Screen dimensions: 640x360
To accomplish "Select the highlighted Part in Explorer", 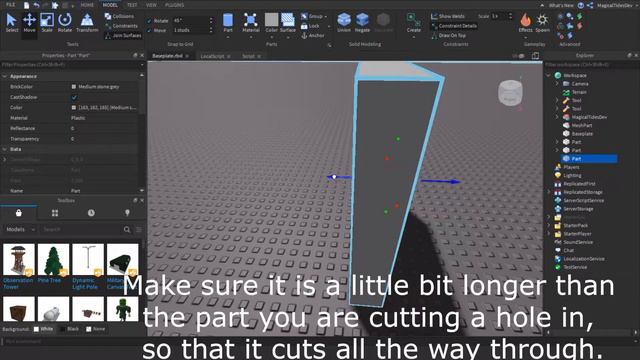I will [589, 159].
